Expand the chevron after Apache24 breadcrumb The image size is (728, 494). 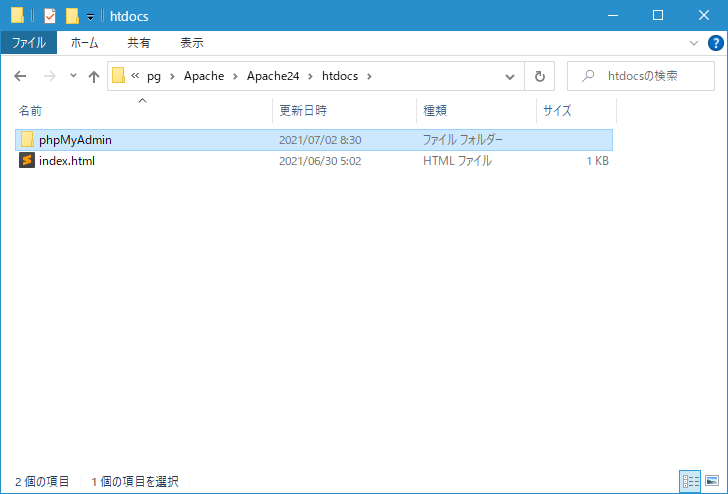click(311, 76)
